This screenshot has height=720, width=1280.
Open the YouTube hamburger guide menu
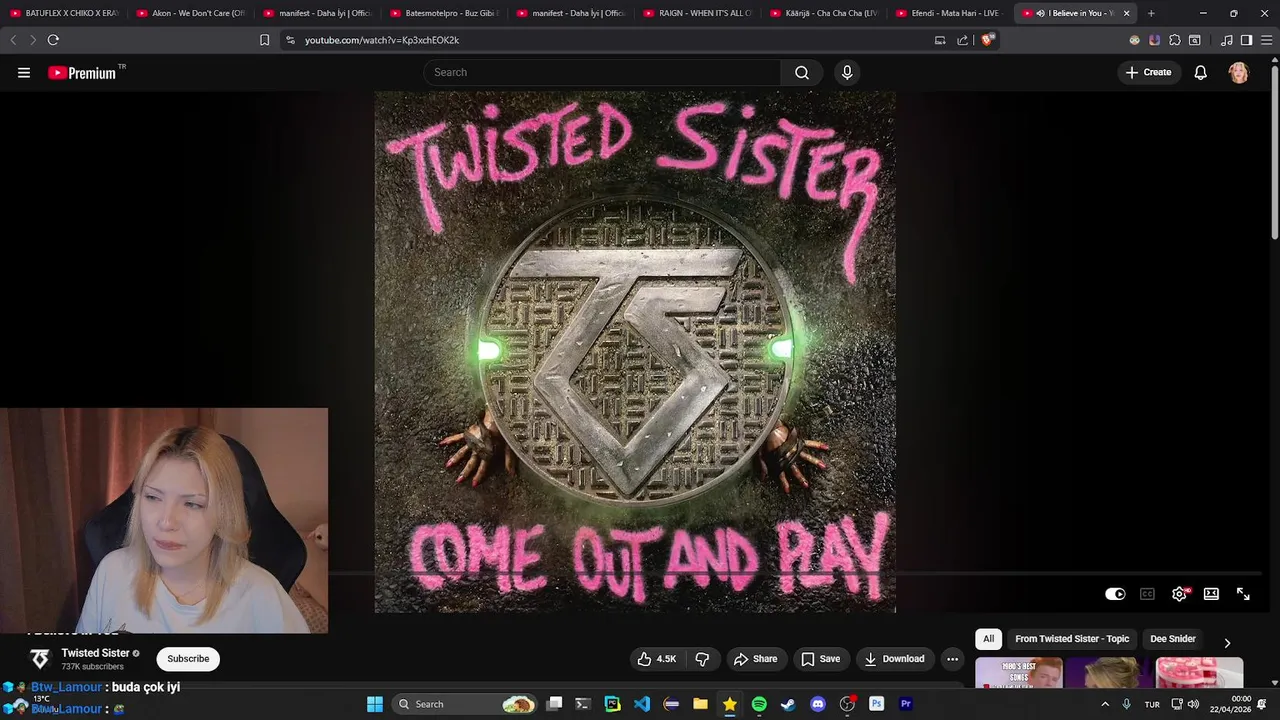[x=24, y=72]
